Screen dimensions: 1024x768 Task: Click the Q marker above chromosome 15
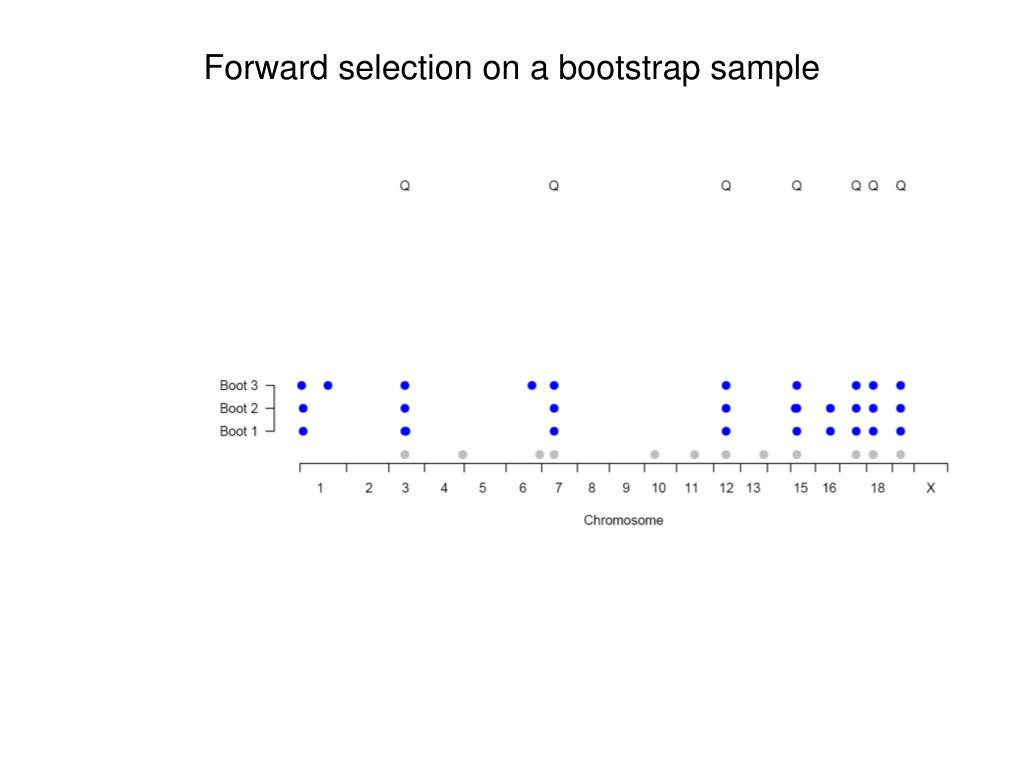[797, 186]
